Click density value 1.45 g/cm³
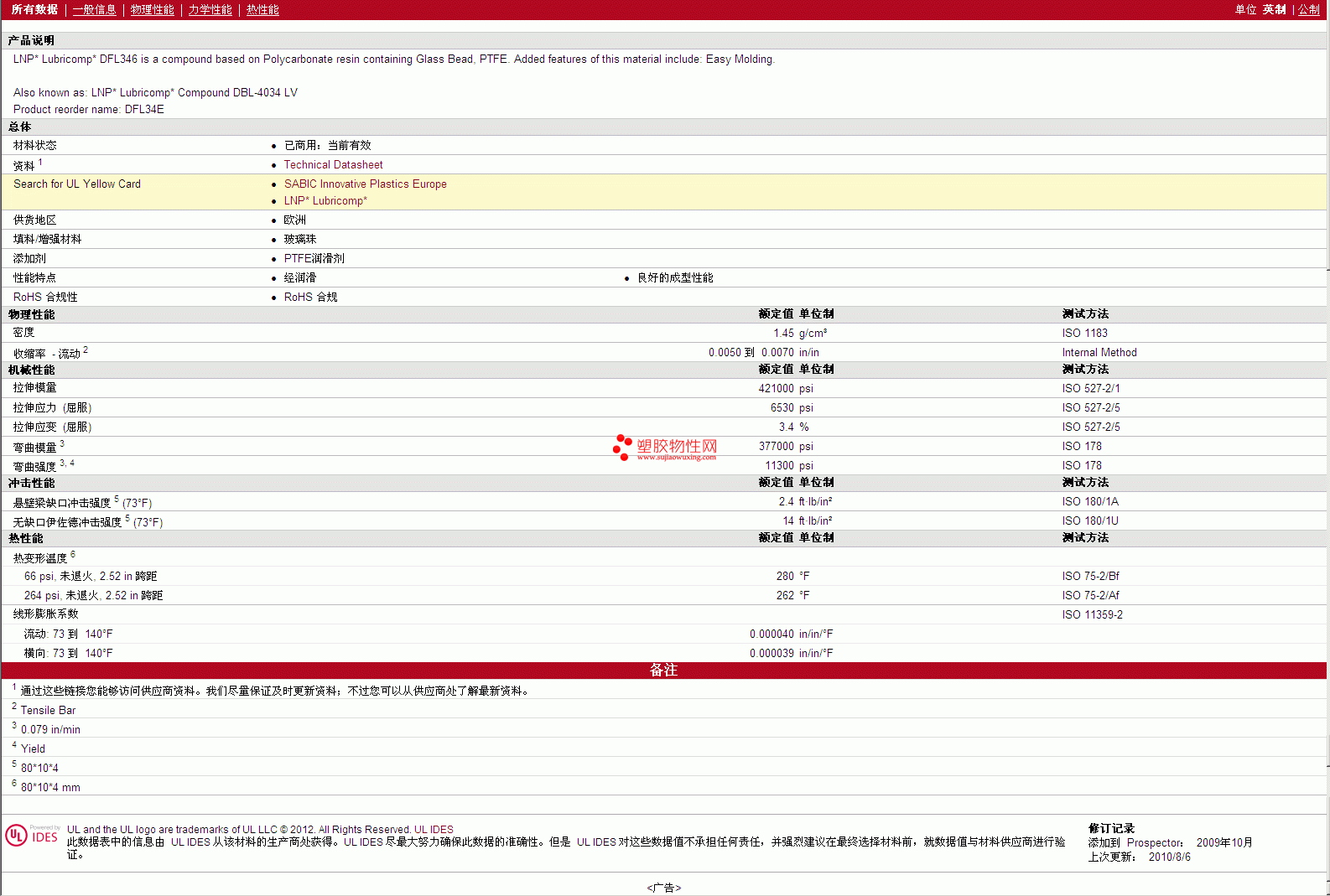The width and height of the screenshot is (1330, 896). point(800,334)
